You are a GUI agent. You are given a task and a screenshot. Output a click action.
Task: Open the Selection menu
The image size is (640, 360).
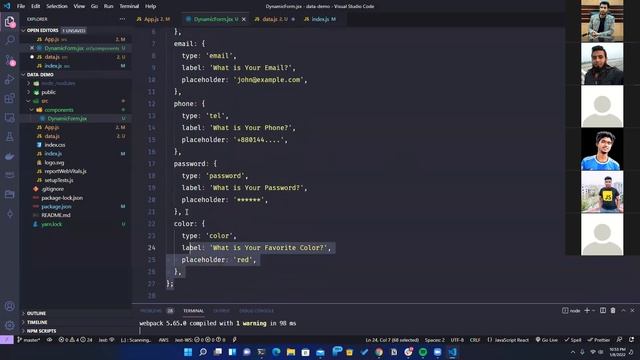click(57, 6)
